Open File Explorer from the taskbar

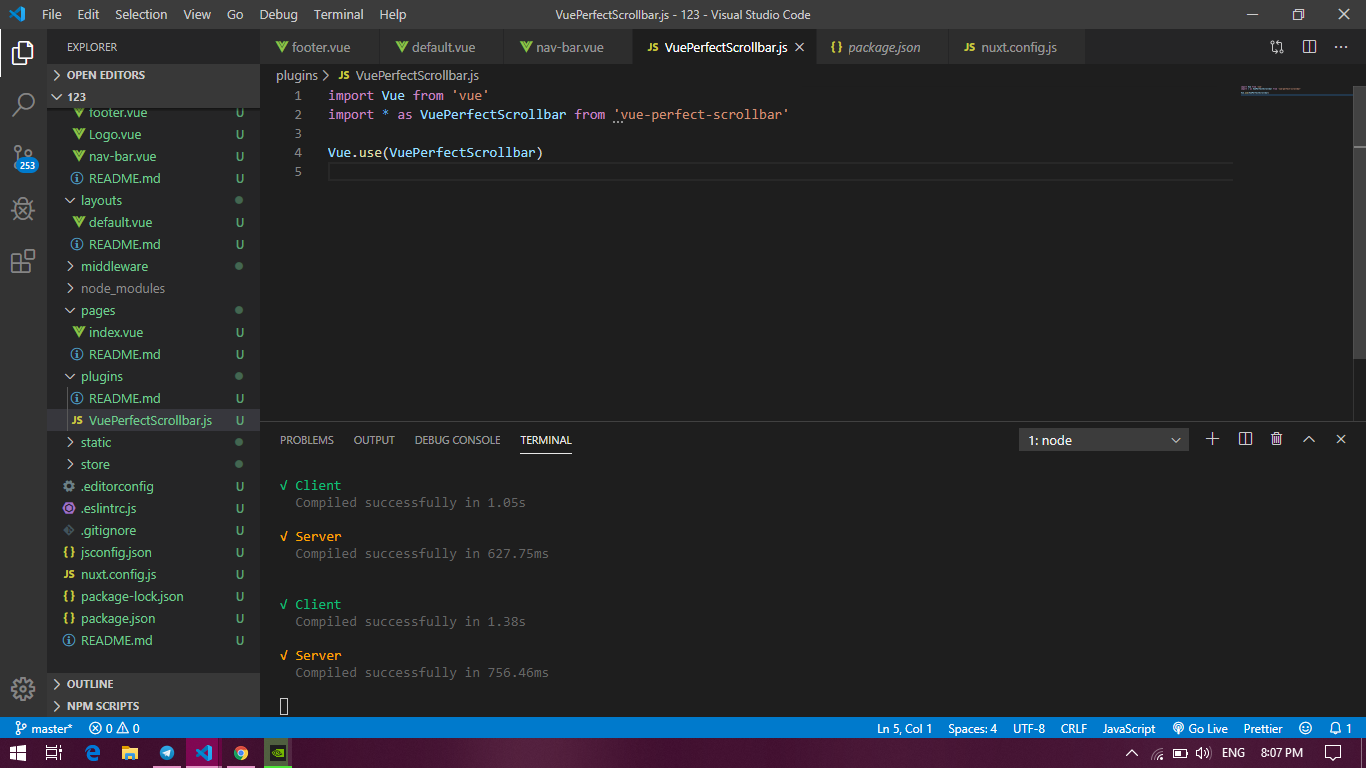click(x=129, y=753)
